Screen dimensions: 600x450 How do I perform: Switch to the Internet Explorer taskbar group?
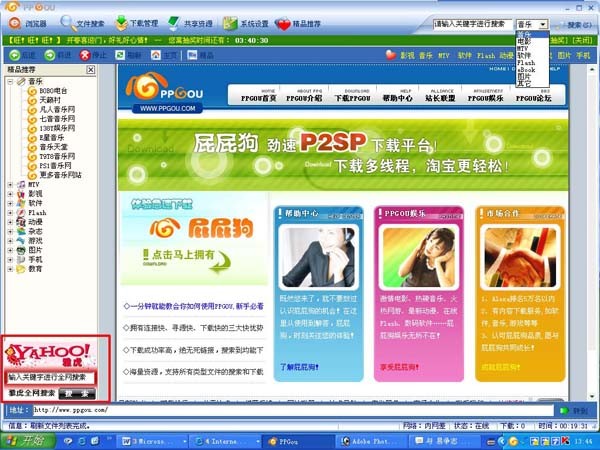(x=226, y=442)
